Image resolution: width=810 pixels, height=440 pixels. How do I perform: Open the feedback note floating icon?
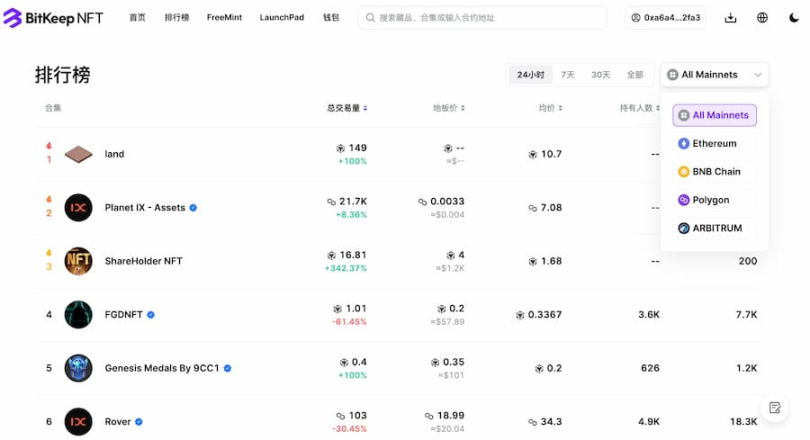pyautogui.click(x=774, y=407)
